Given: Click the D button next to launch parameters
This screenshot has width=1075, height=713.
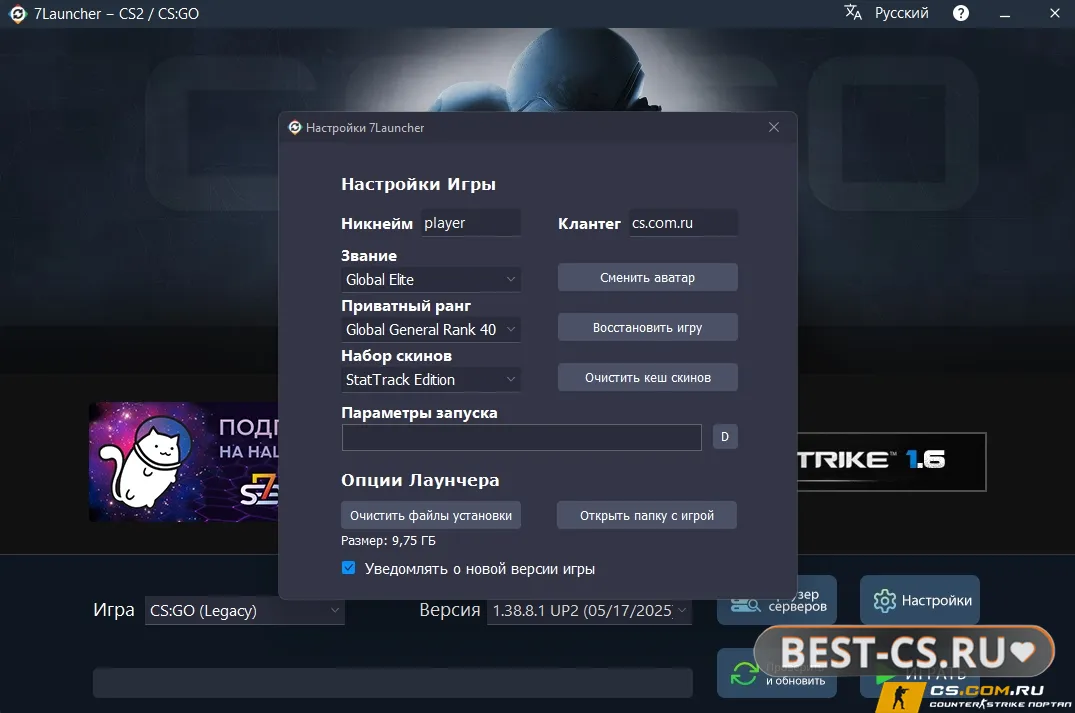Looking at the screenshot, I should click(x=725, y=437).
